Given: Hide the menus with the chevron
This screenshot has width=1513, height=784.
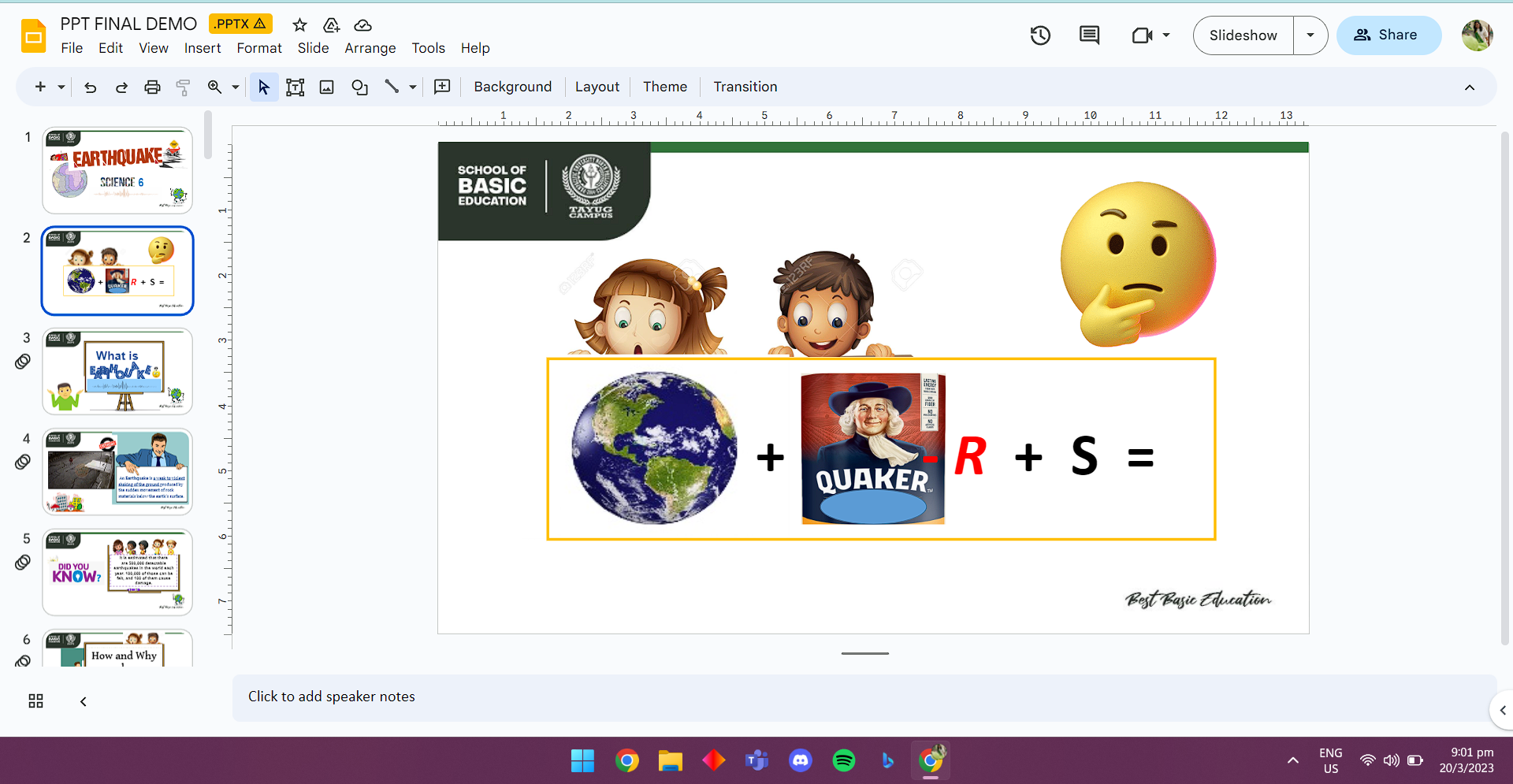Looking at the screenshot, I should pos(1470,87).
